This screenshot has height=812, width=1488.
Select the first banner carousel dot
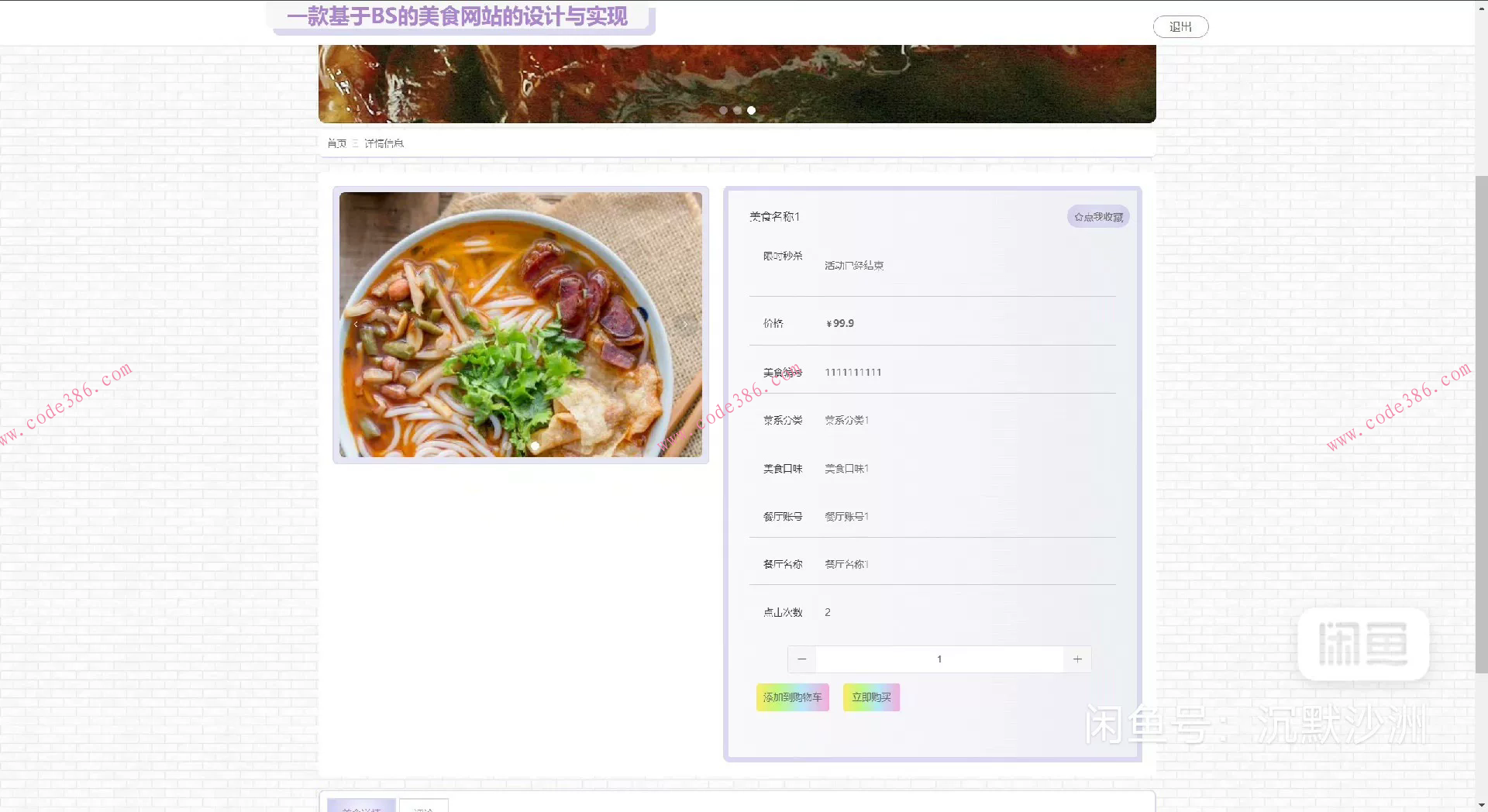tap(722, 110)
